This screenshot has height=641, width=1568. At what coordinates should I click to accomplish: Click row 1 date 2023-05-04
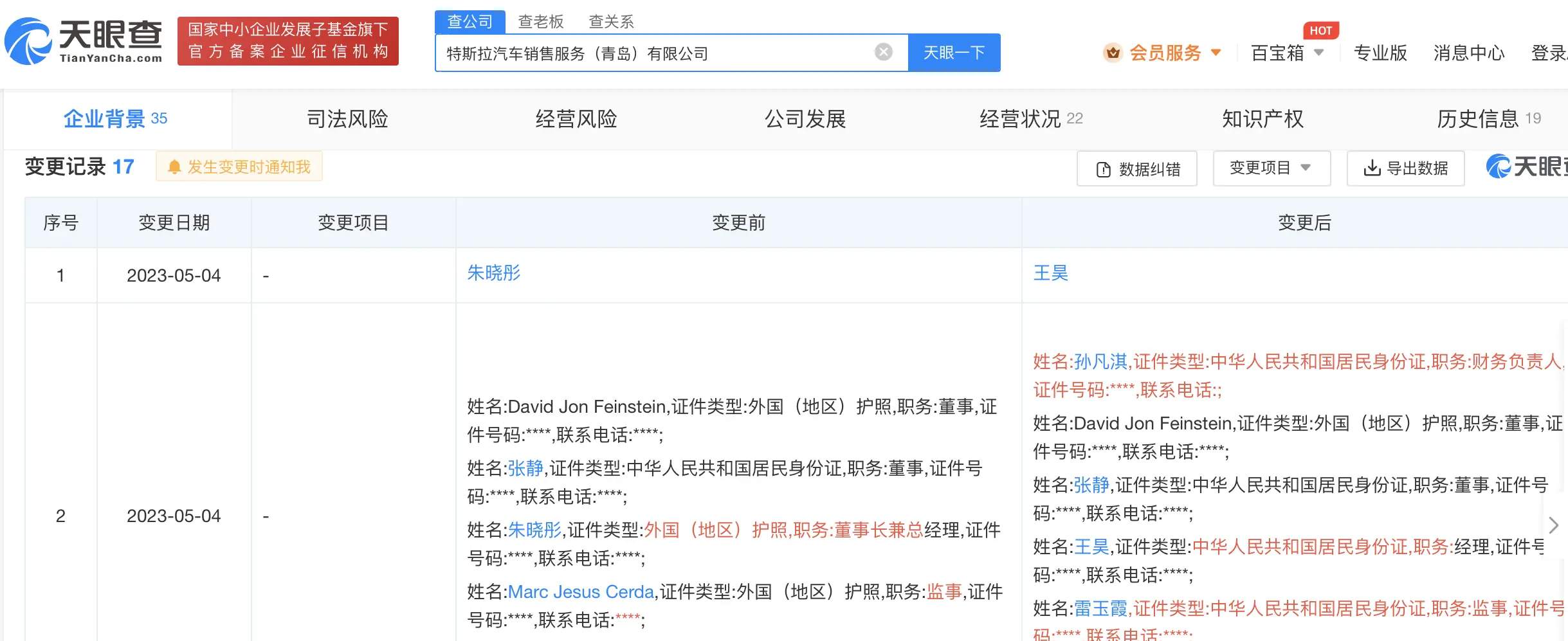click(x=174, y=275)
